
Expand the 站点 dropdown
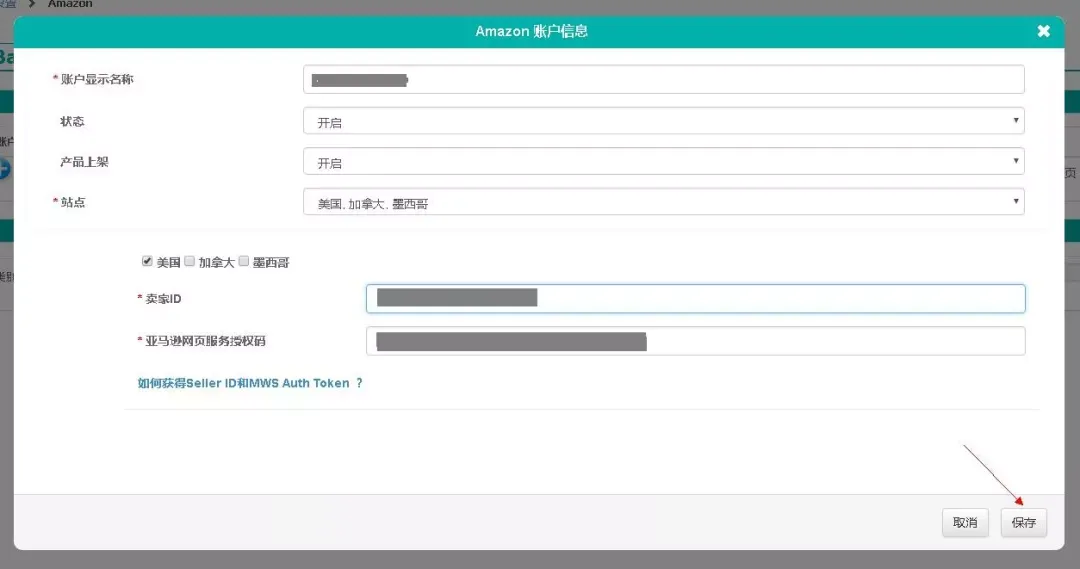(x=663, y=202)
